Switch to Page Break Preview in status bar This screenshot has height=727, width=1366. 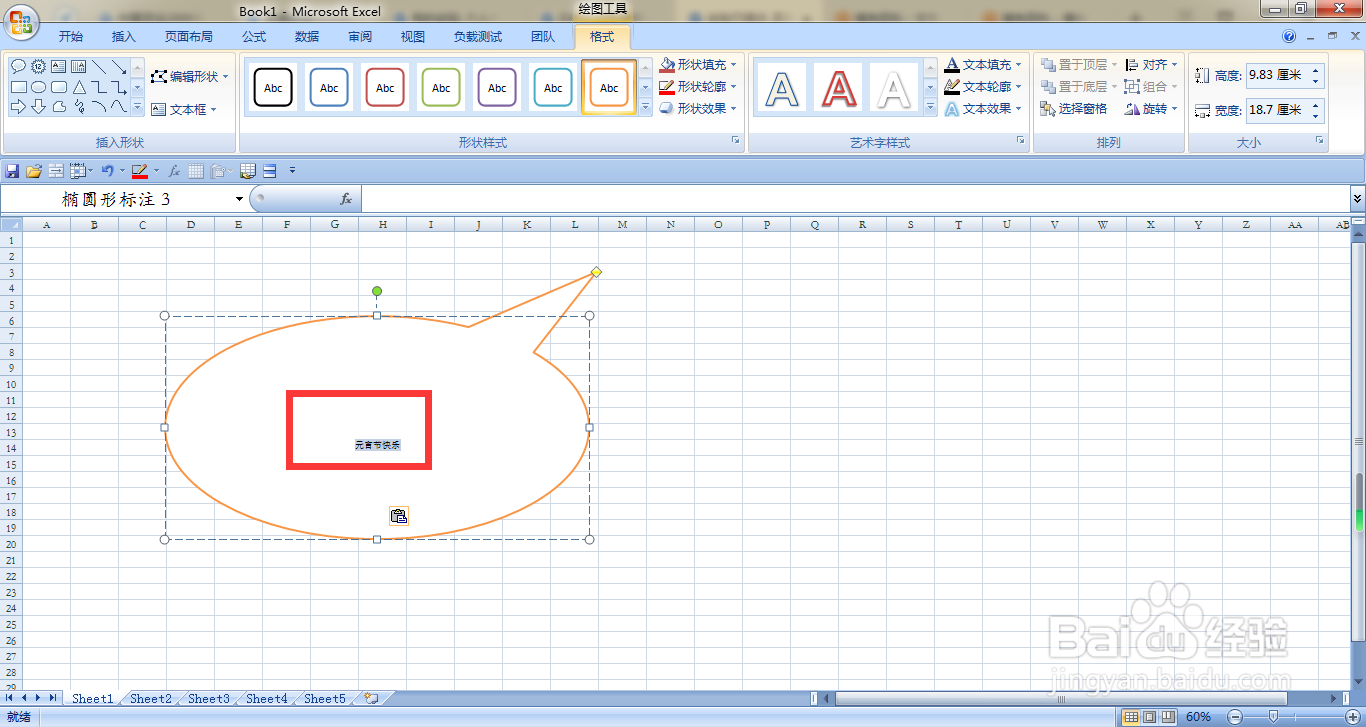click(1168, 717)
